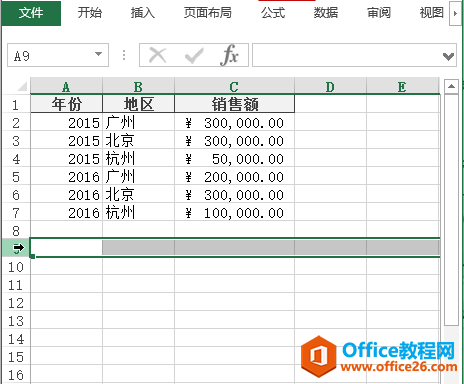Click cell A2 containing 2015
This screenshot has height=384, width=464.
click(x=66, y=122)
